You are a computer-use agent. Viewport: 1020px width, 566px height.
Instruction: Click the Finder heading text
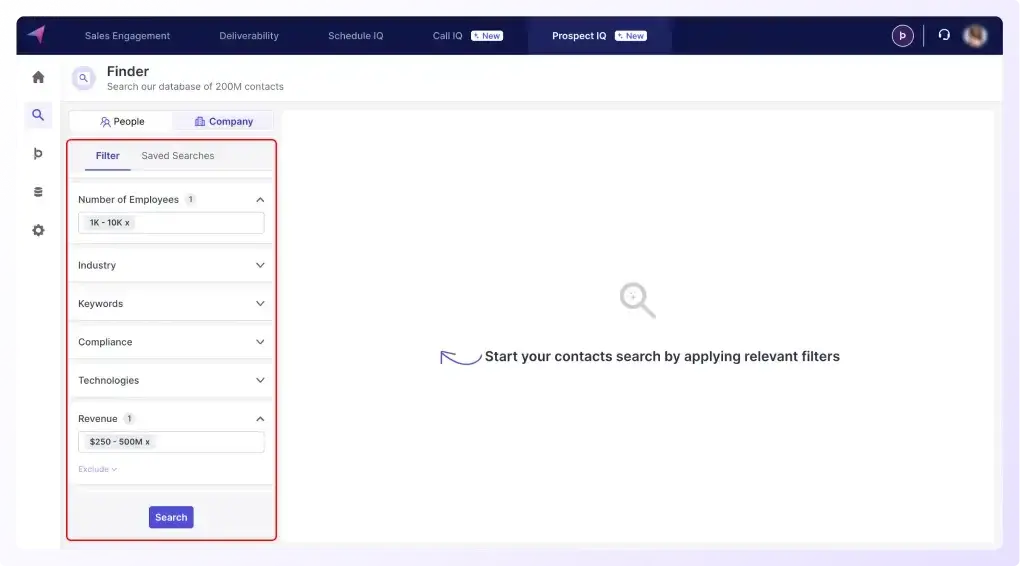128,72
